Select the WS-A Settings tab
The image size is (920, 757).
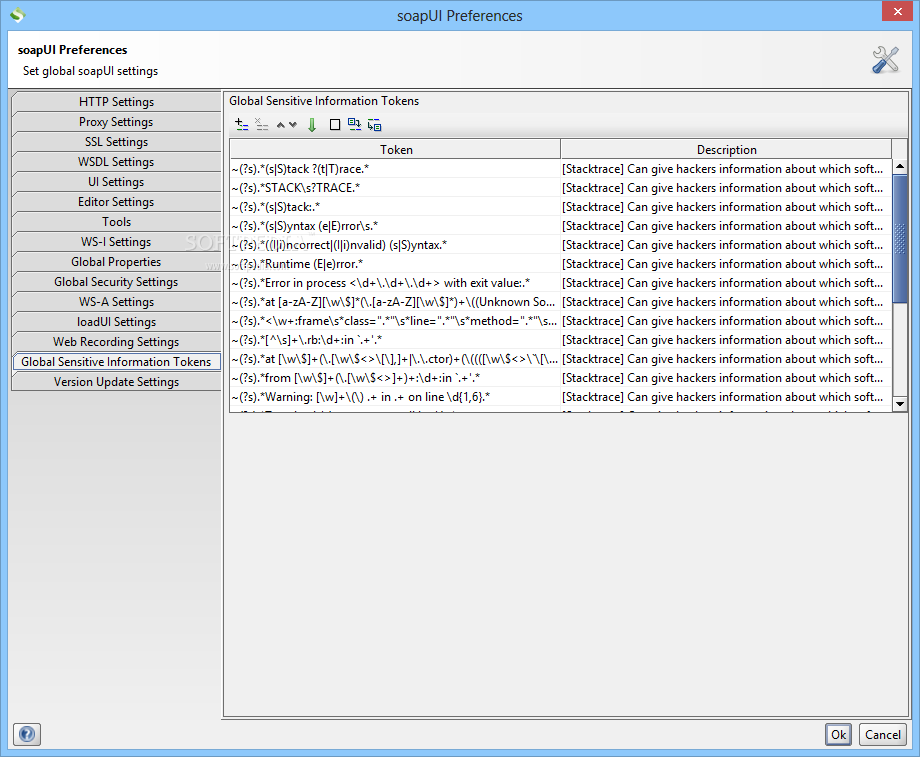point(116,301)
